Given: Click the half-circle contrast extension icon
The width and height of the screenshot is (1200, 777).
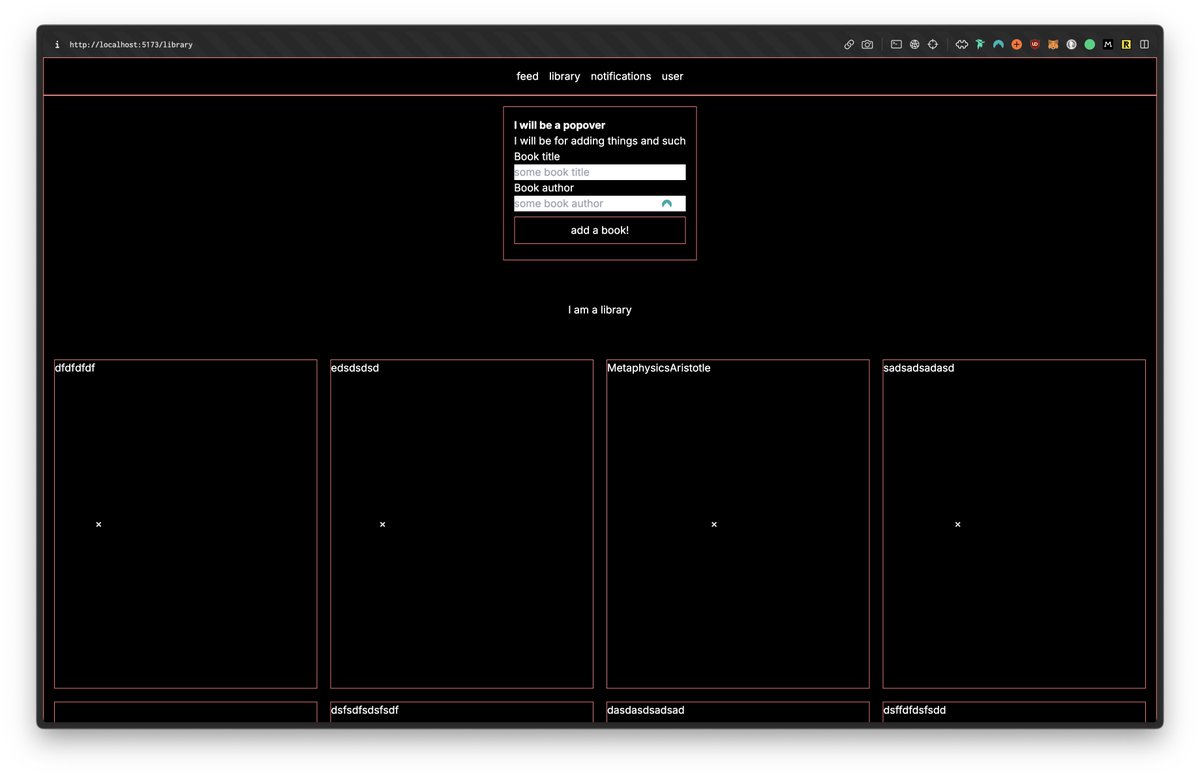Looking at the screenshot, I should pyautogui.click(x=1071, y=44).
